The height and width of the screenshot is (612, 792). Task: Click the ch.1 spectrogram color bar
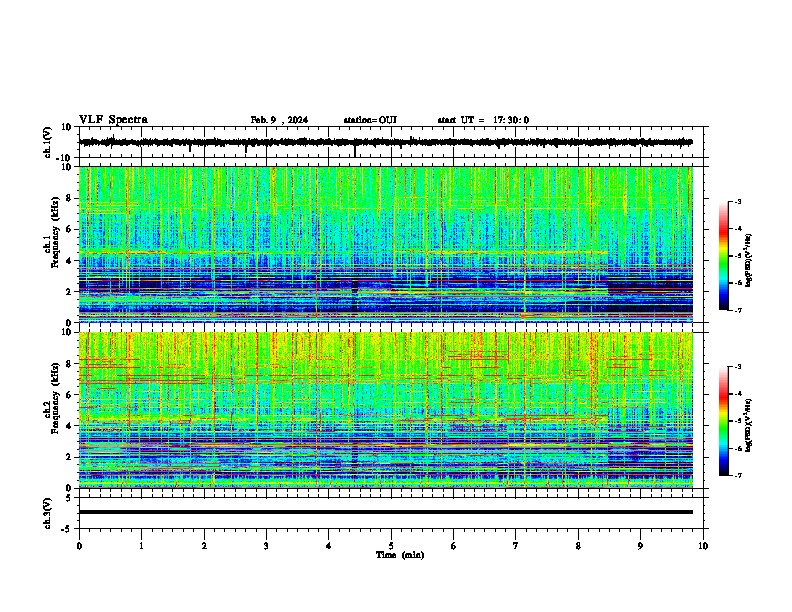click(x=724, y=256)
